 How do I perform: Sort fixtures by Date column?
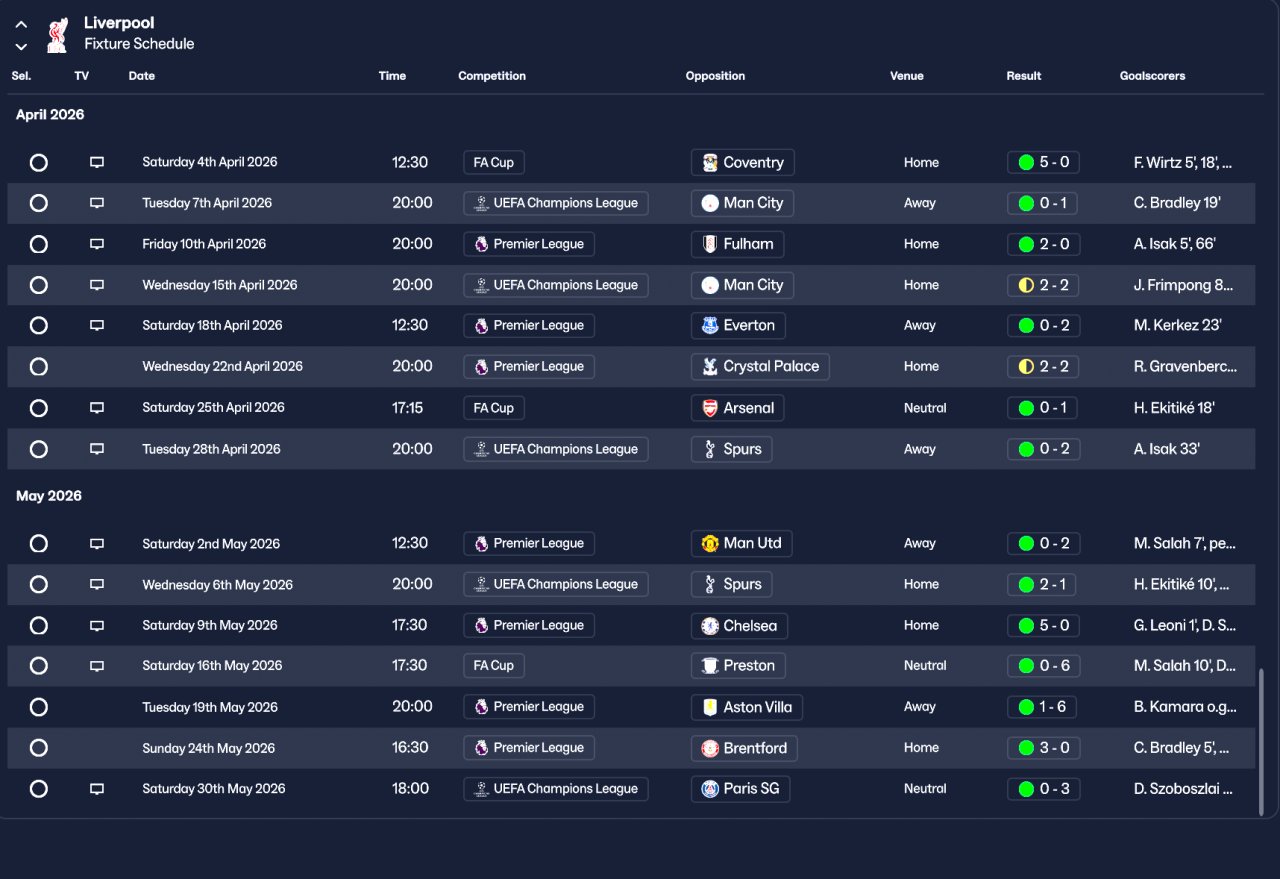point(142,76)
